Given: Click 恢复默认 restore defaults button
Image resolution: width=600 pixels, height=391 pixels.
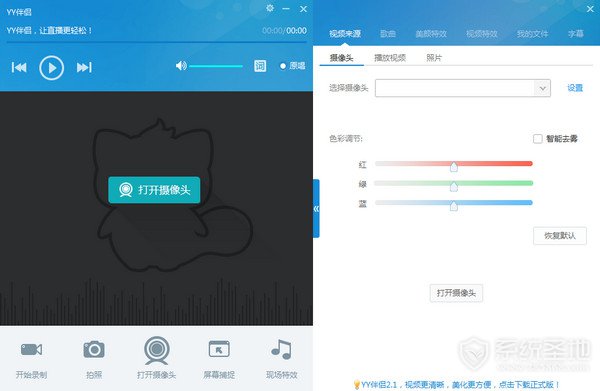Looking at the screenshot, I should pyautogui.click(x=560, y=236).
